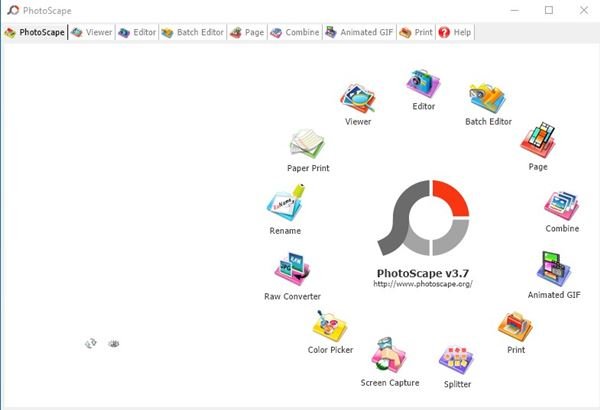This screenshot has width=600, height=410.
Task: Open the Splitter tool
Action: (456, 360)
